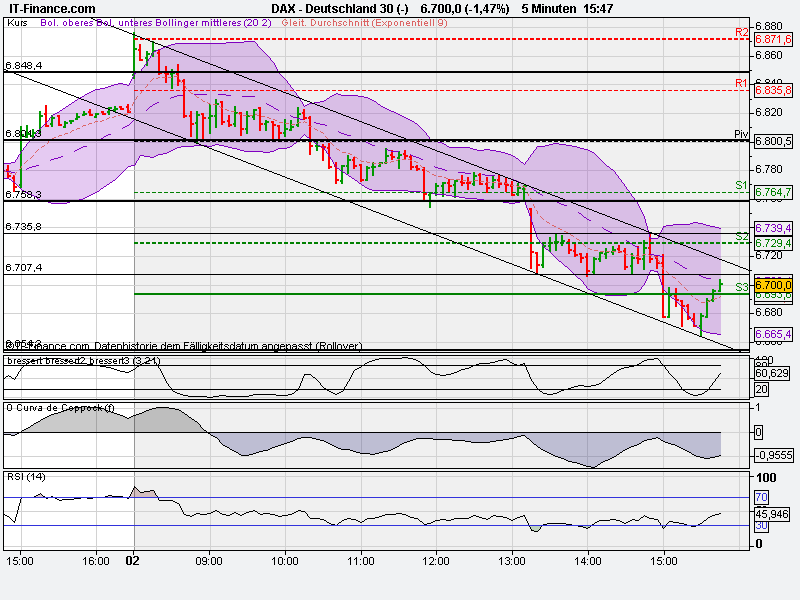Image resolution: width=800 pixels, height=600 pixels.
Task: Select the -0,9555 Coppock value tag
Action: [774, 455]
